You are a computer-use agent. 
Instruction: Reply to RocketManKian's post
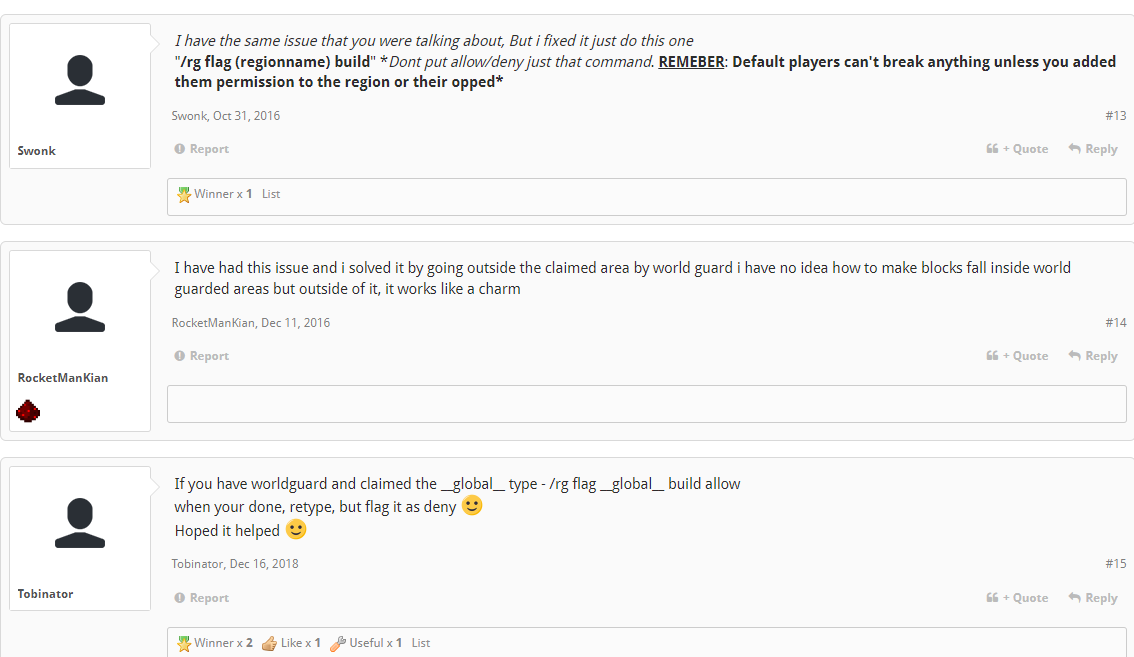(1093, 356)
